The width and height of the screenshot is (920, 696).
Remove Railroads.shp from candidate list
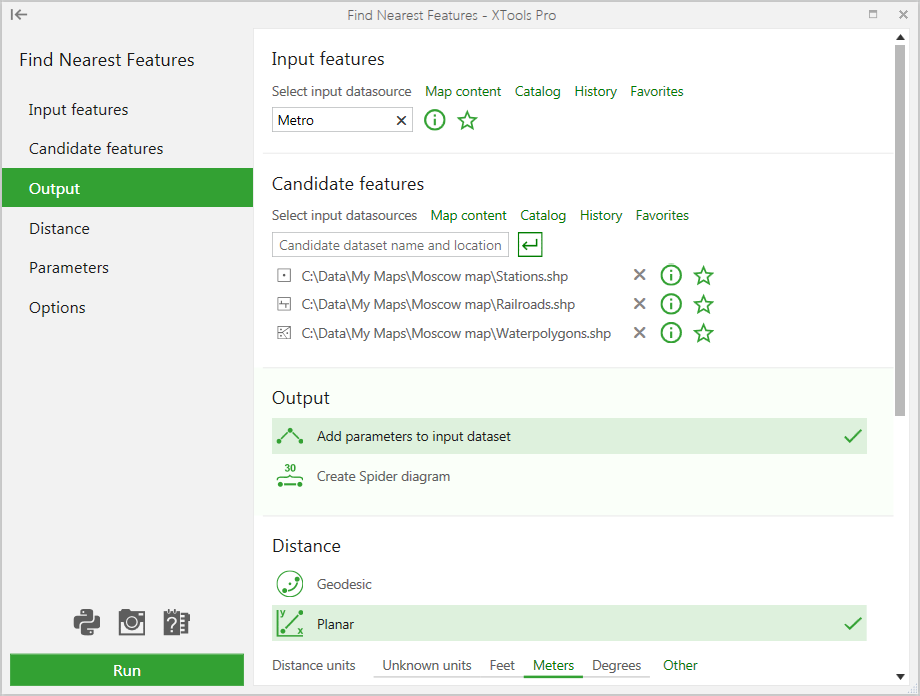[x=640, y=304]
